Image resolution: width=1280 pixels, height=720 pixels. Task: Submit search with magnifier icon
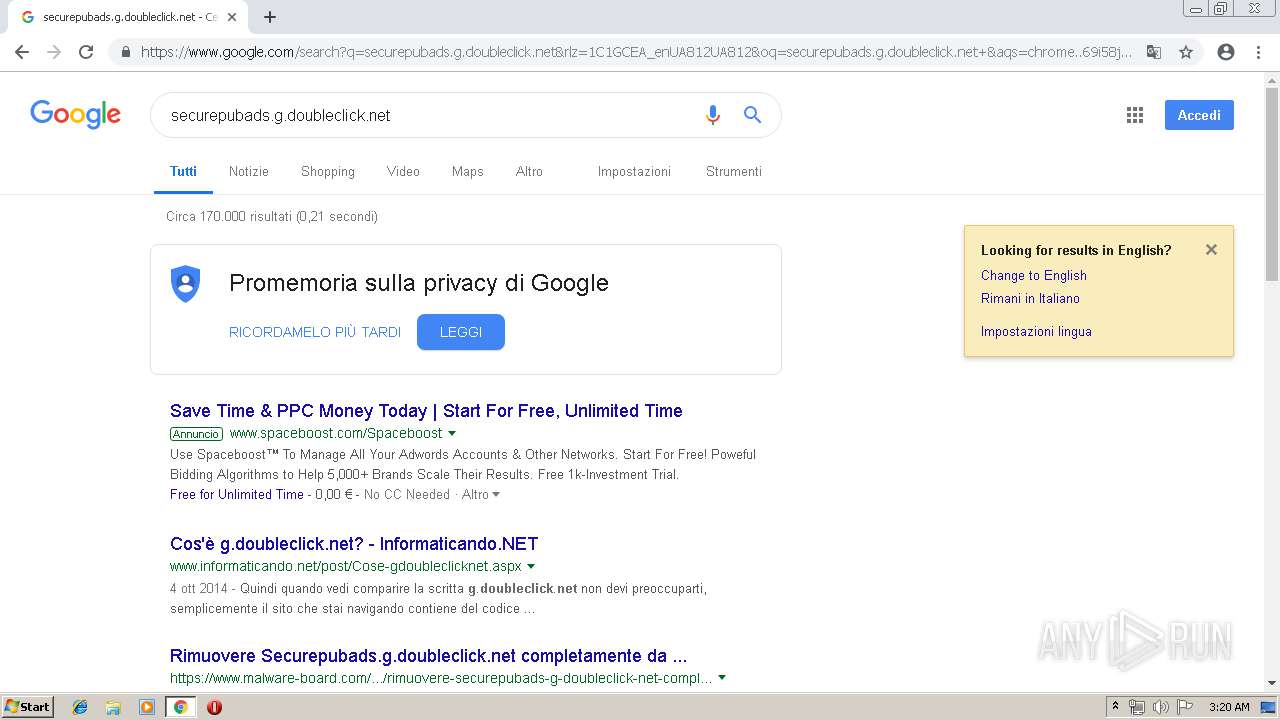click(x=753, y=115)
